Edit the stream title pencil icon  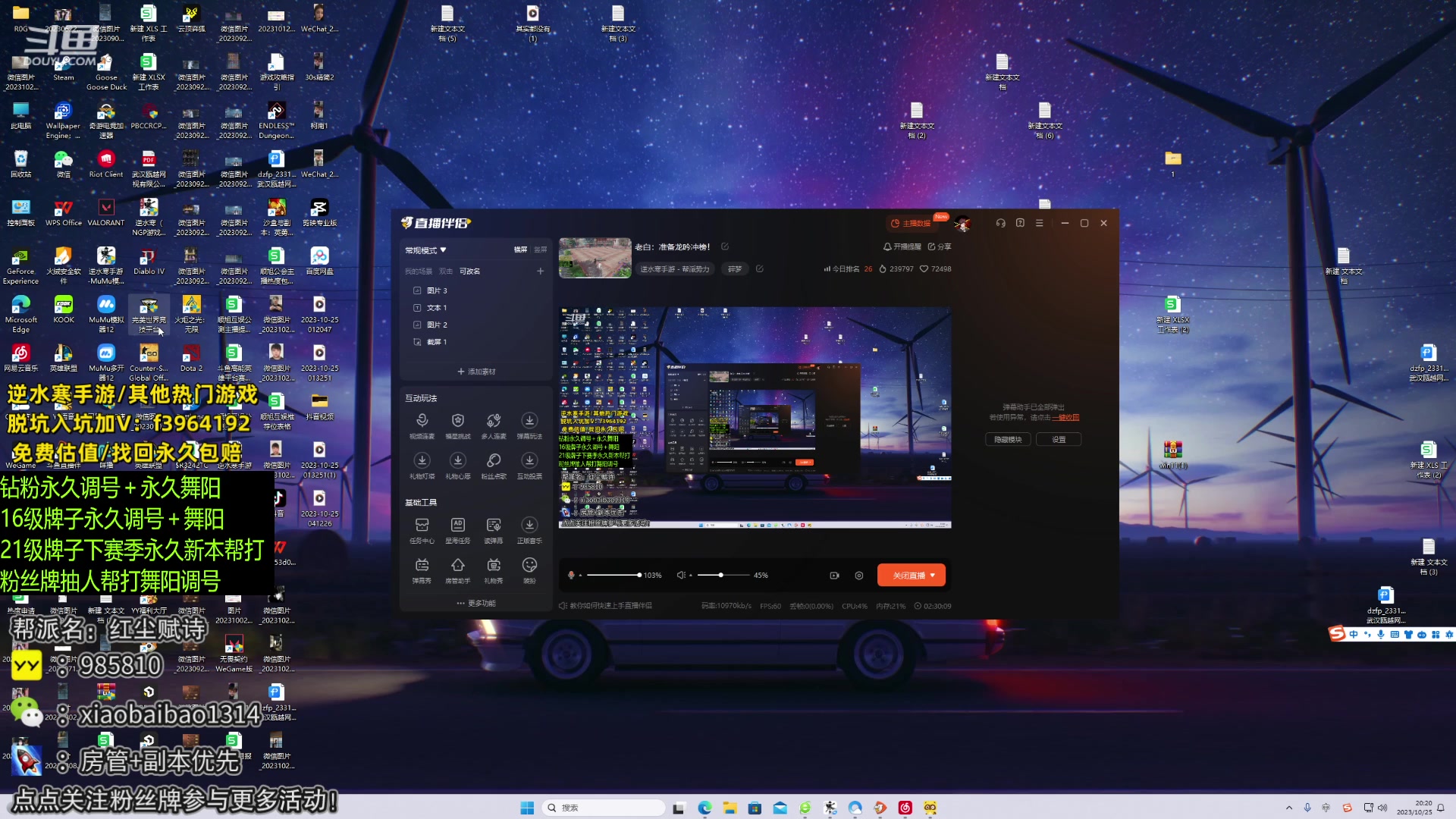coord(725,246)
